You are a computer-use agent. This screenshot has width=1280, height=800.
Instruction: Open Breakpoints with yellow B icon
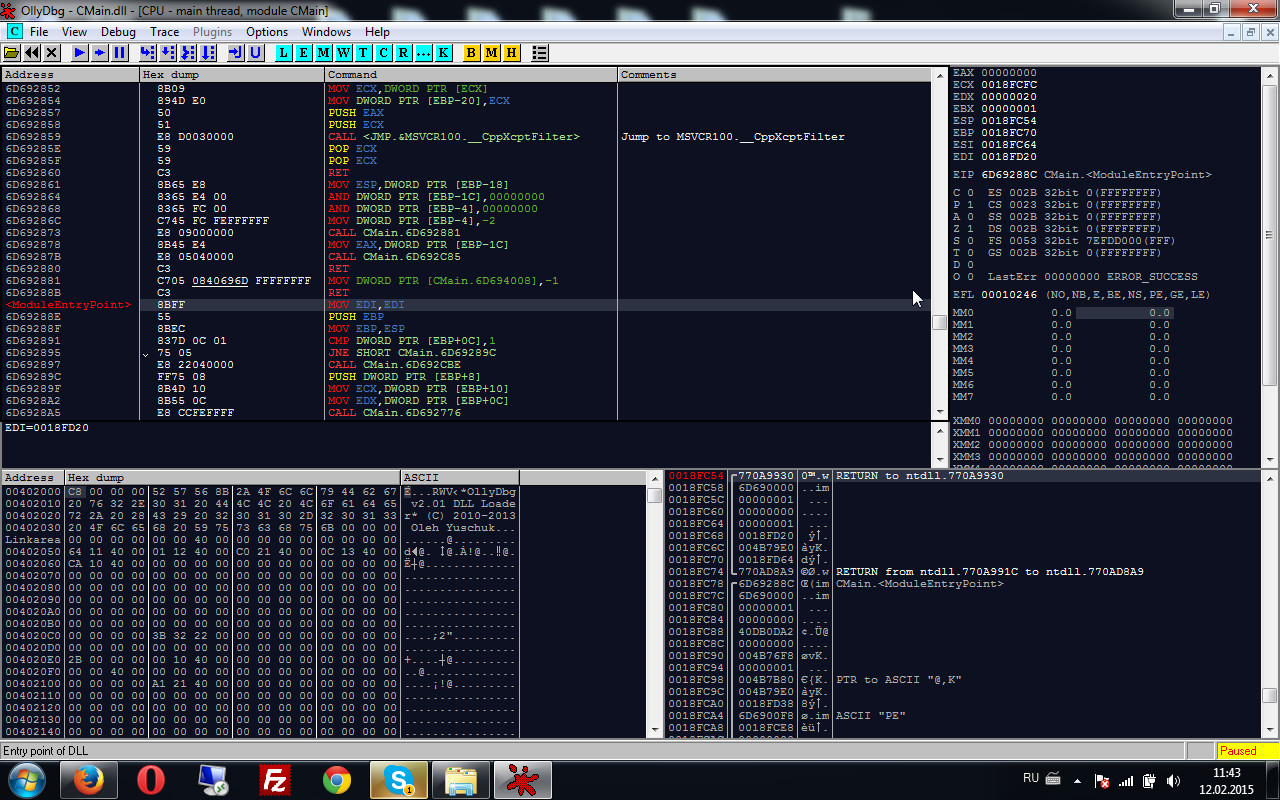(472, 52)
